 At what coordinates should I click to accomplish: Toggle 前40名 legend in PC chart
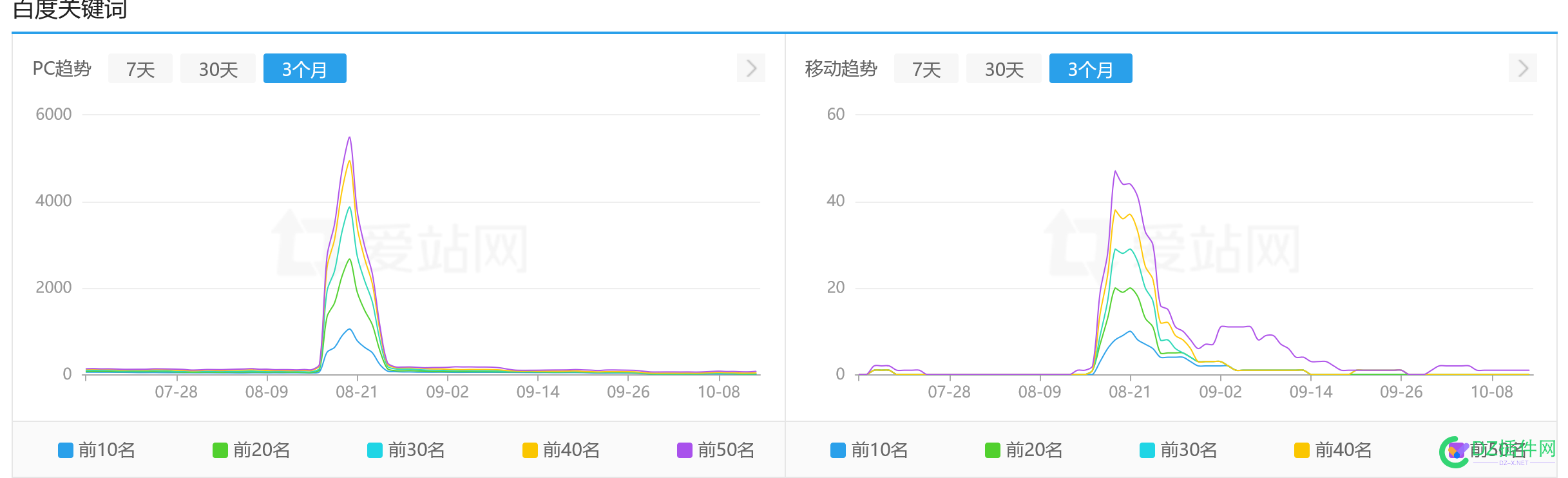561,450
